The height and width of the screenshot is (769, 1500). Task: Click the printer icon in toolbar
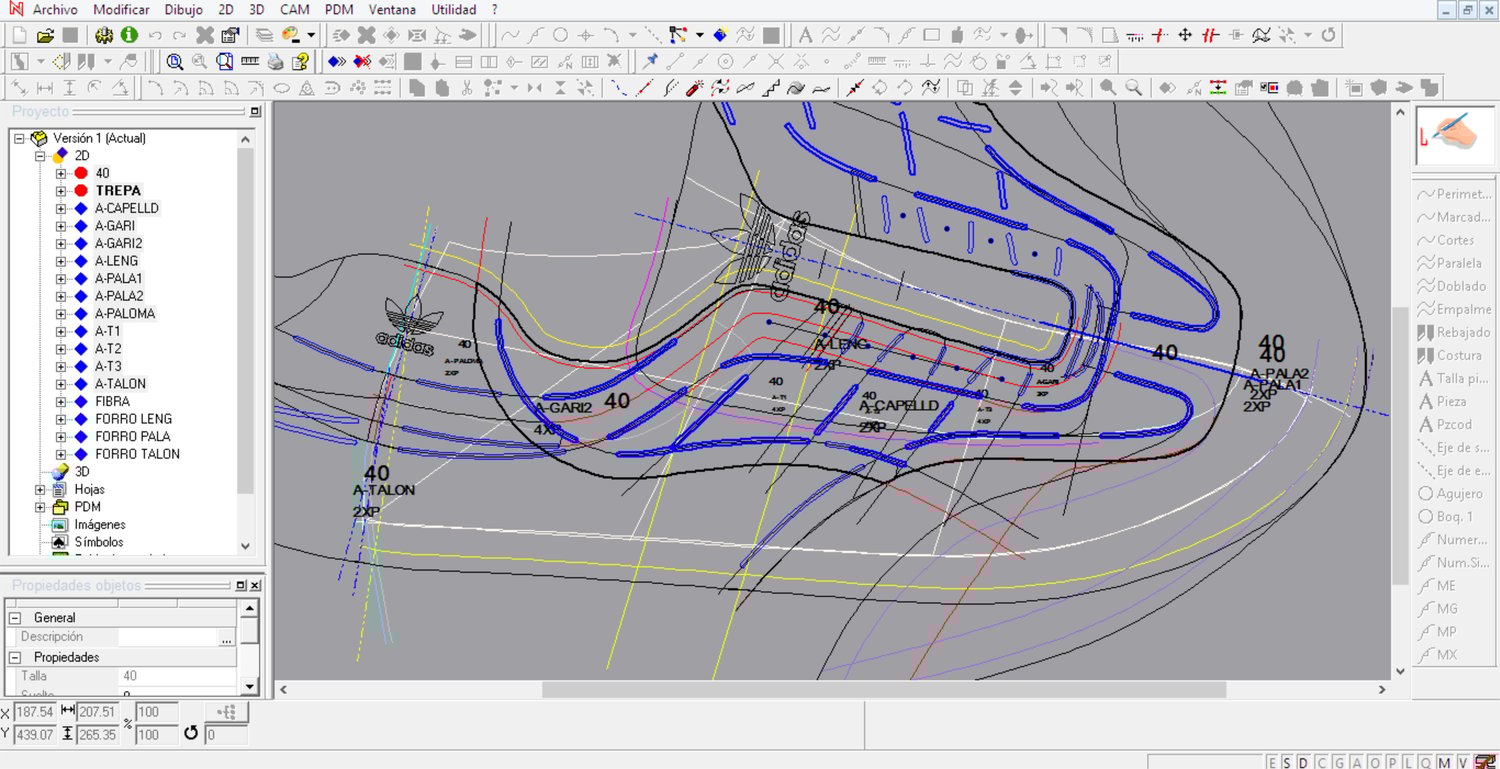[x=276, y=61]
